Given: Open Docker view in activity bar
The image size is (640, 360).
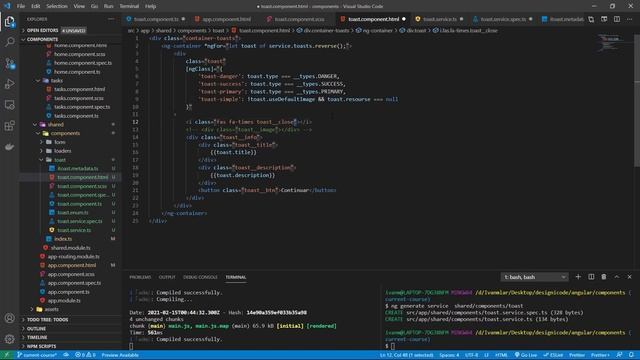Looking at the screenshot, I should click(x=9, y=147).
